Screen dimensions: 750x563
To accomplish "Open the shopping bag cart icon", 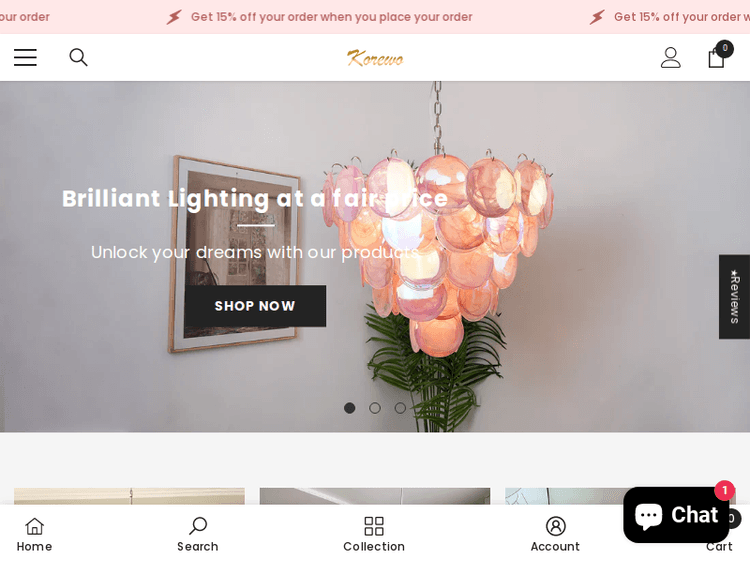I will click(x=719, y=55).
